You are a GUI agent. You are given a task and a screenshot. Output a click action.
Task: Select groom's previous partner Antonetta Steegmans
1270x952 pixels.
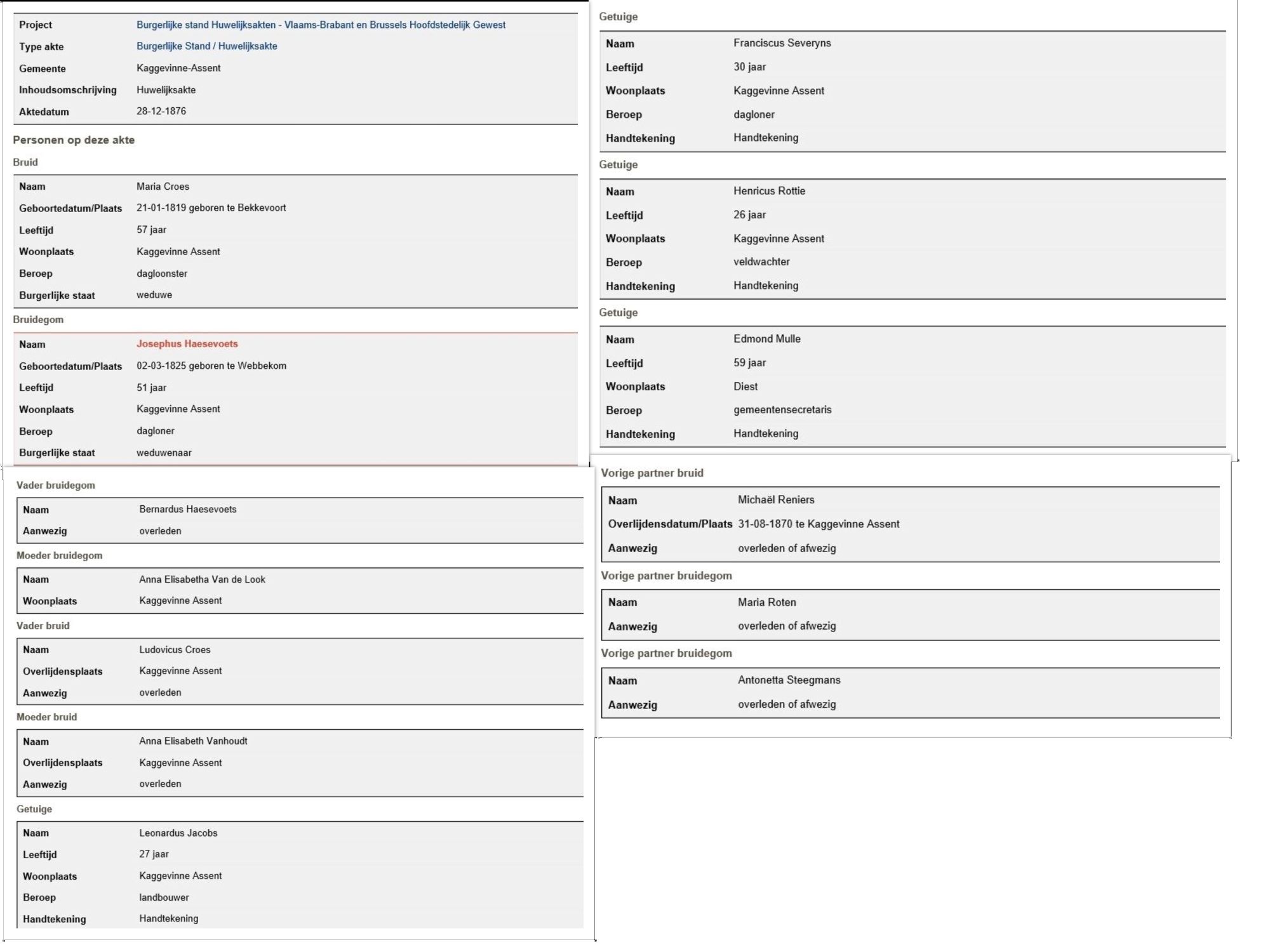tap(789, 680)
